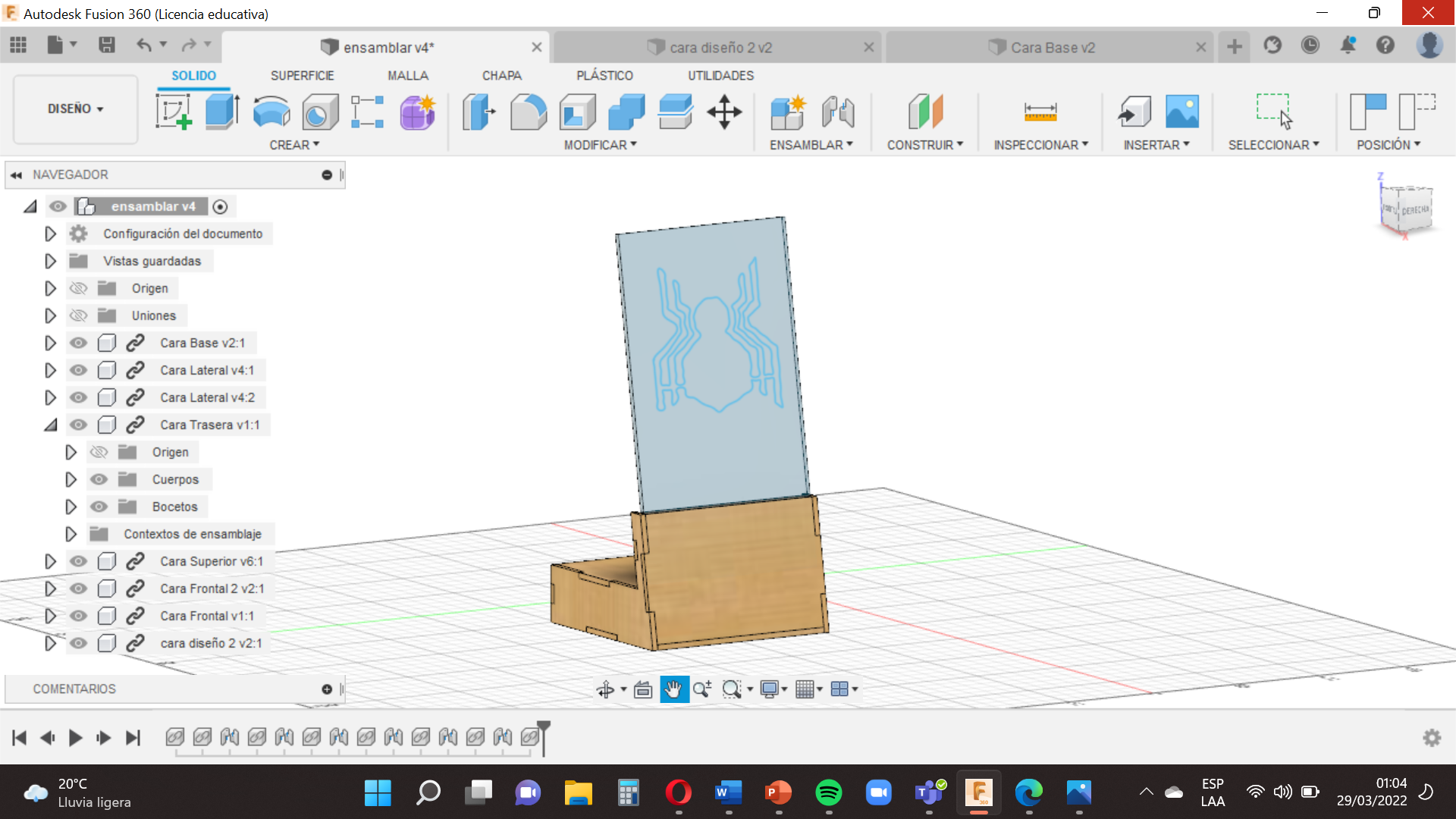Select the Midplane construct tool

coord(925,112)
